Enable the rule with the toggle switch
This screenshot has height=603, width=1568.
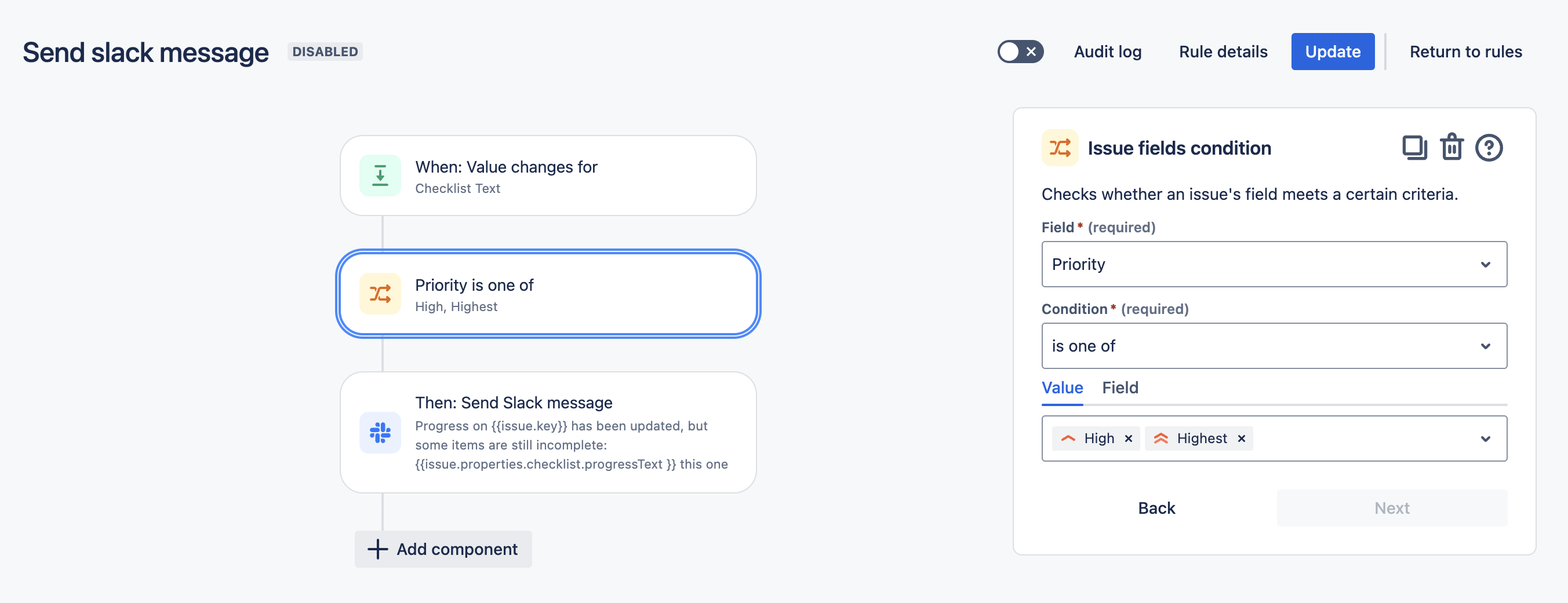1020,52
